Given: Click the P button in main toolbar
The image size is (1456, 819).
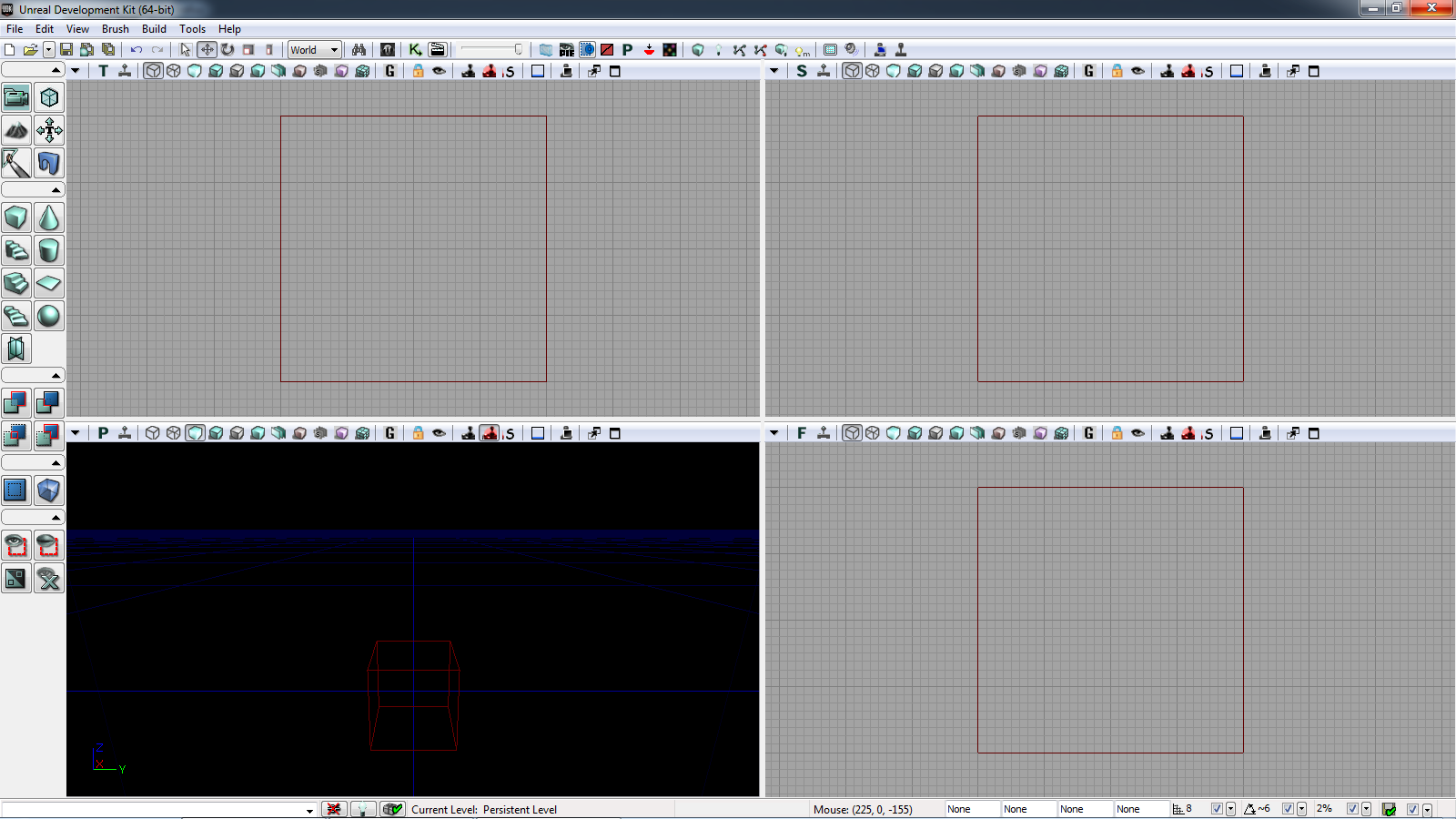Looking at the screenshot, I should pos(627,50).
